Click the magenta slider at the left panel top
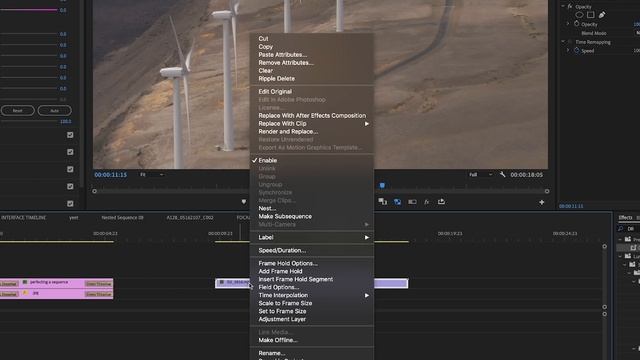 coord(29,10)
